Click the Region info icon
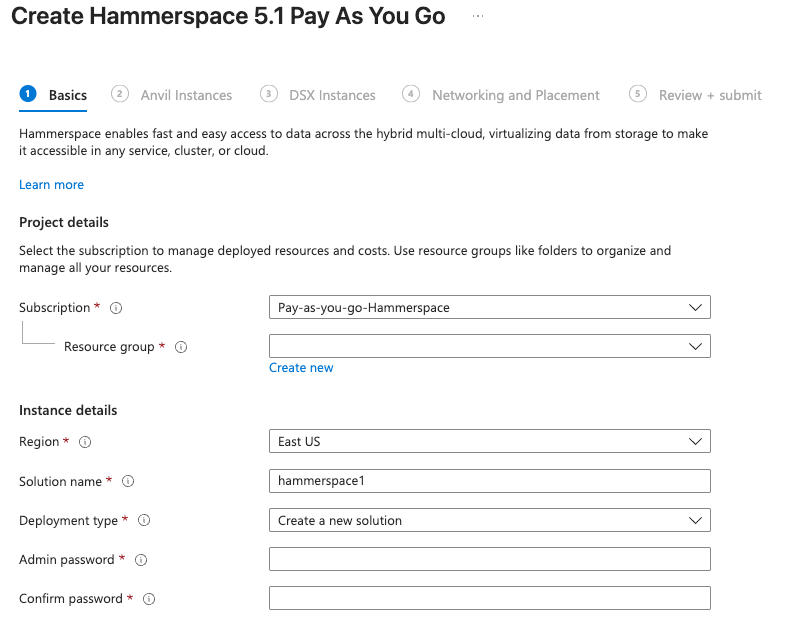 click(85, 442)
